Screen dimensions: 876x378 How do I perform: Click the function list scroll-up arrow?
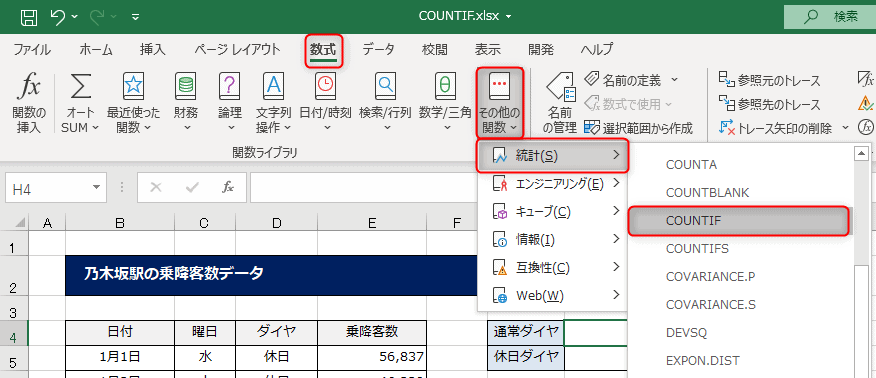click(862, 152)
